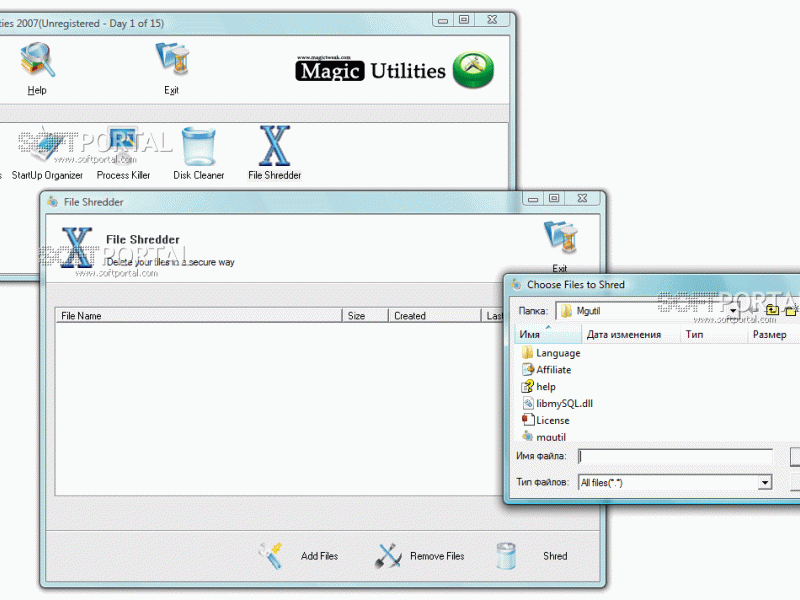Screen dimensions: 800x600
Task: Minimize the File Shredder window
Action: tap(533, 198)
